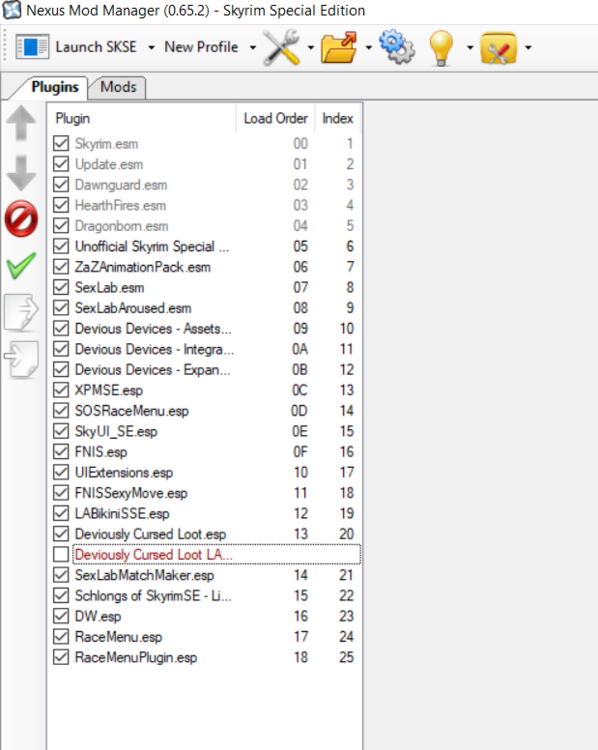Enable the unchecked Deviously Cursed Loot LA checkbox
Viewport: 598px width, 750px height.
coord(61,554)
